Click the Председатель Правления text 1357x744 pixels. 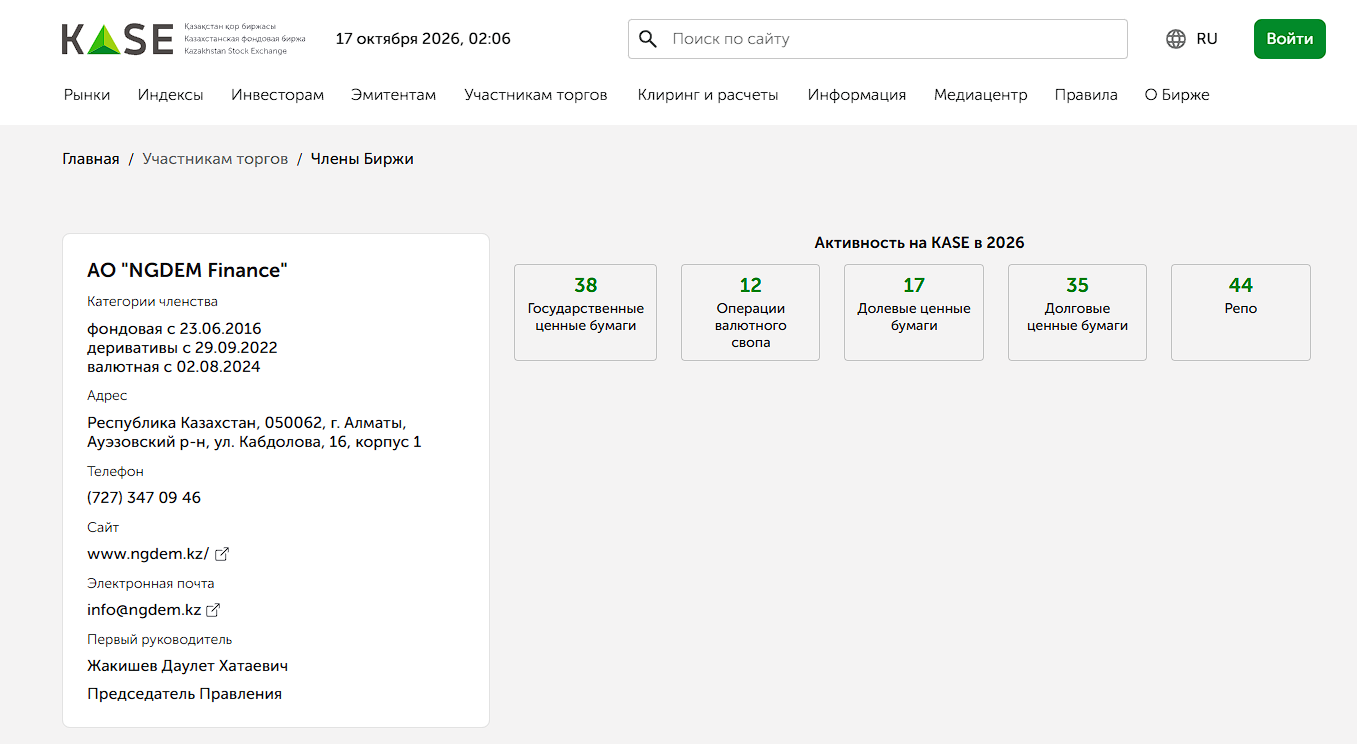(x=185, y=694)
